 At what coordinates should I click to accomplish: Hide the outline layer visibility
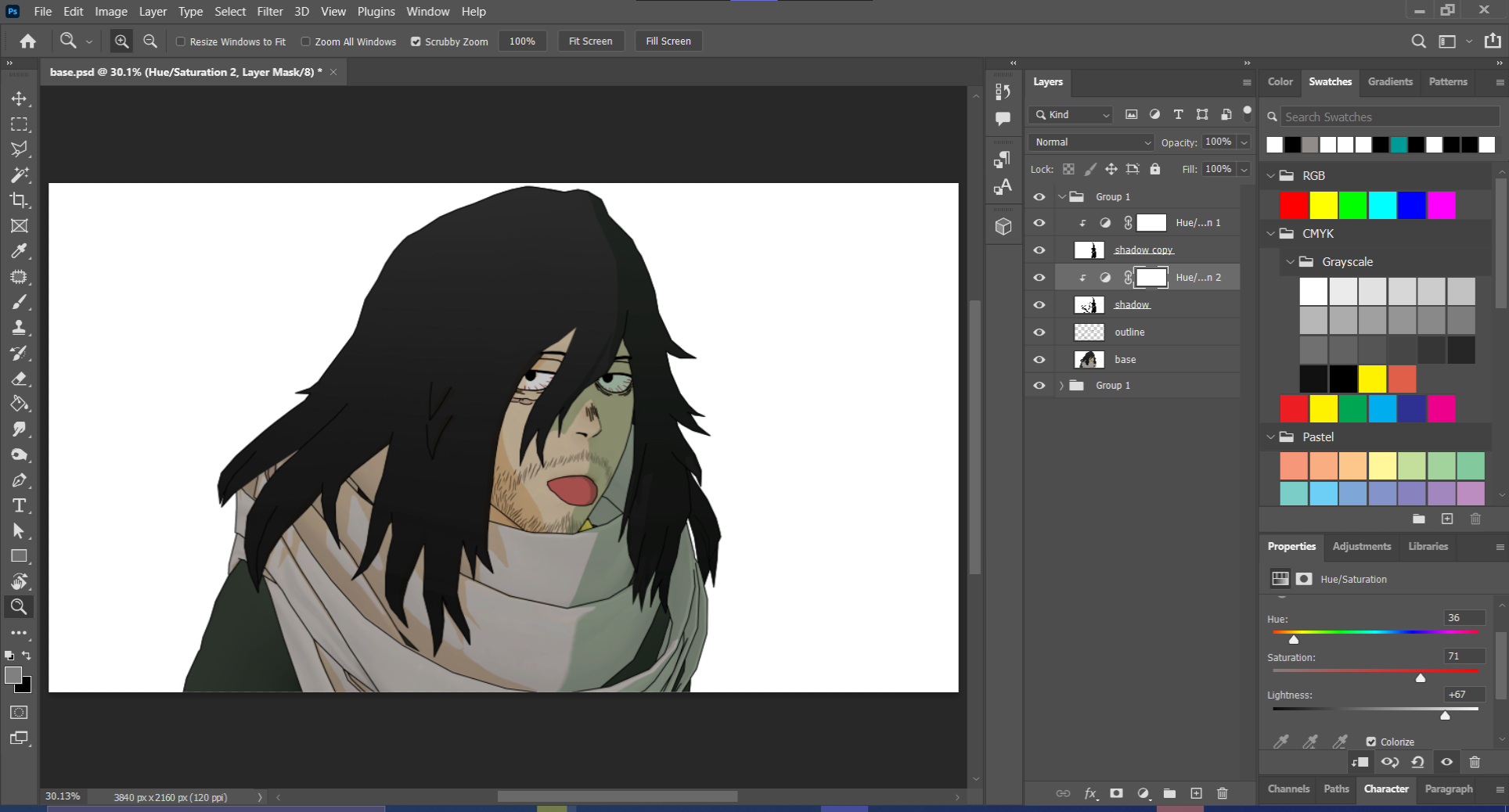point(1039,332)
